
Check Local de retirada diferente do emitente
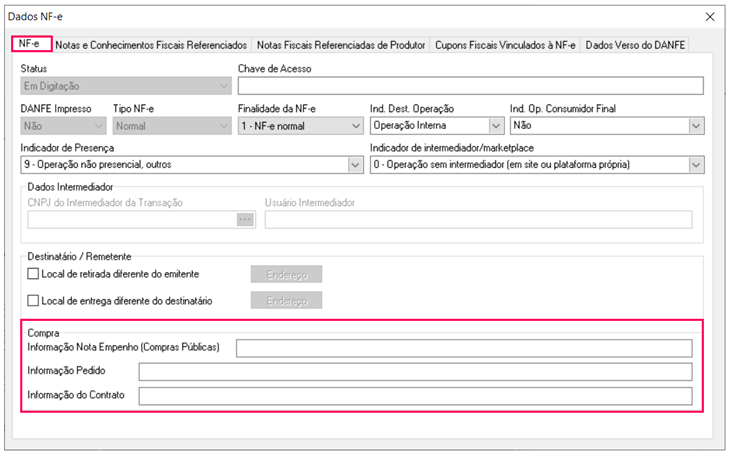pos(33,274)
